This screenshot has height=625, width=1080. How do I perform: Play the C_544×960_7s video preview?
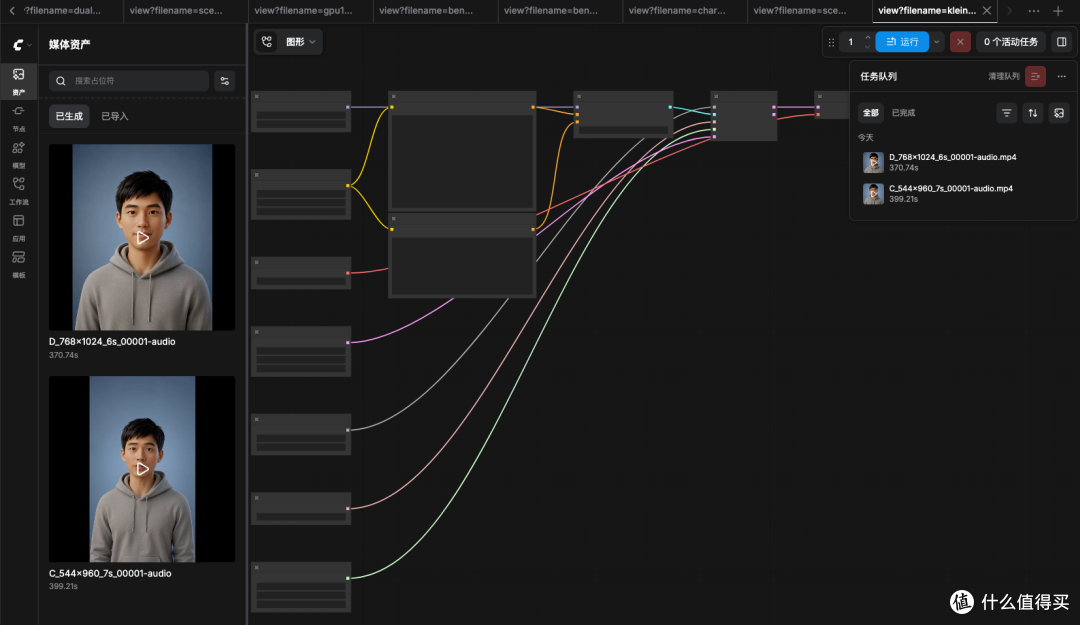[x=142, y=469]
